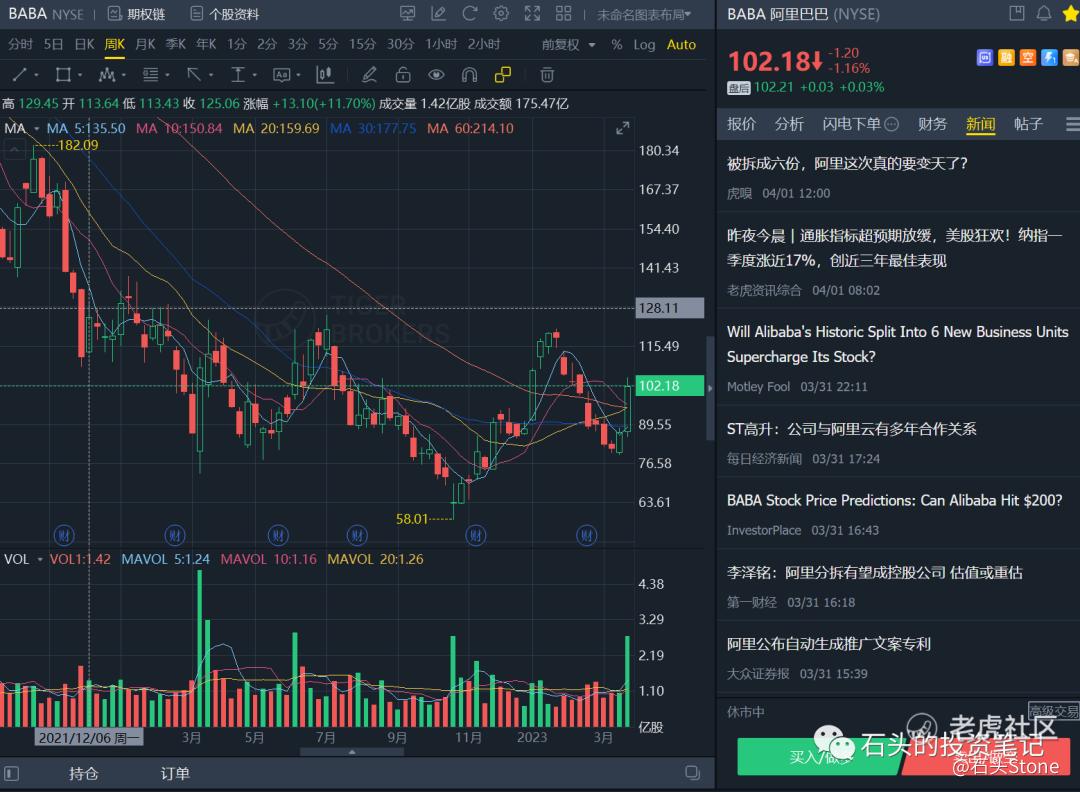Refresh the chart with the reload icon

tap(470, 14)
